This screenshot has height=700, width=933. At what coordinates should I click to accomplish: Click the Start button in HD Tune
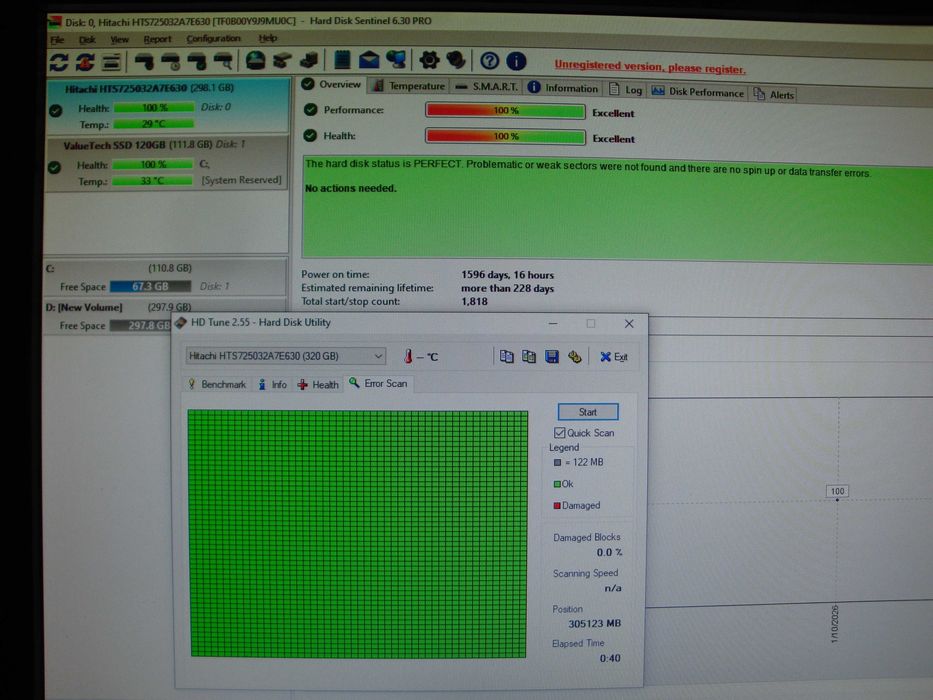point(588,412)
